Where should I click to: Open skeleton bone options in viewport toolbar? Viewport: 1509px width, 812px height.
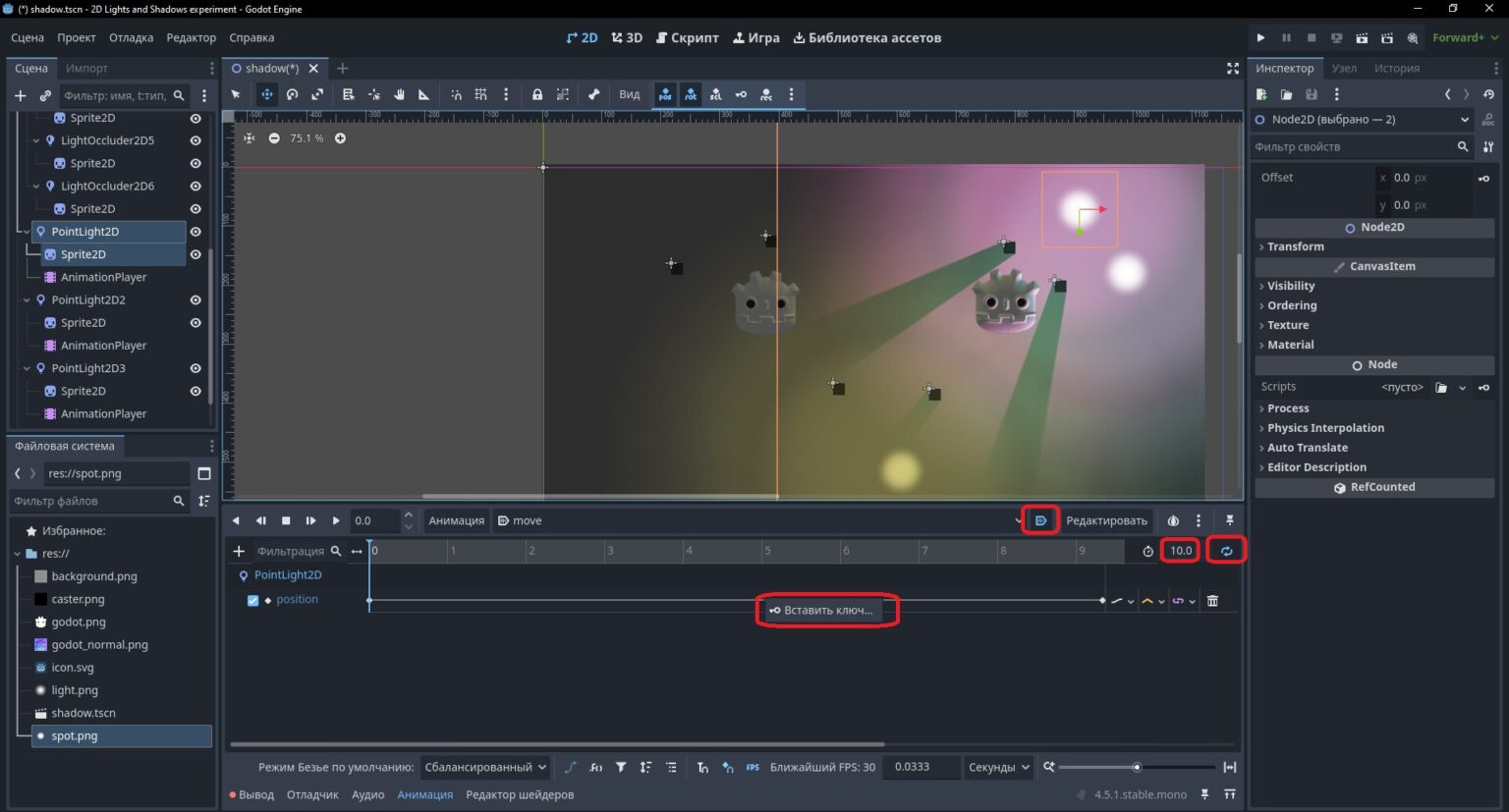coord(593,94)
